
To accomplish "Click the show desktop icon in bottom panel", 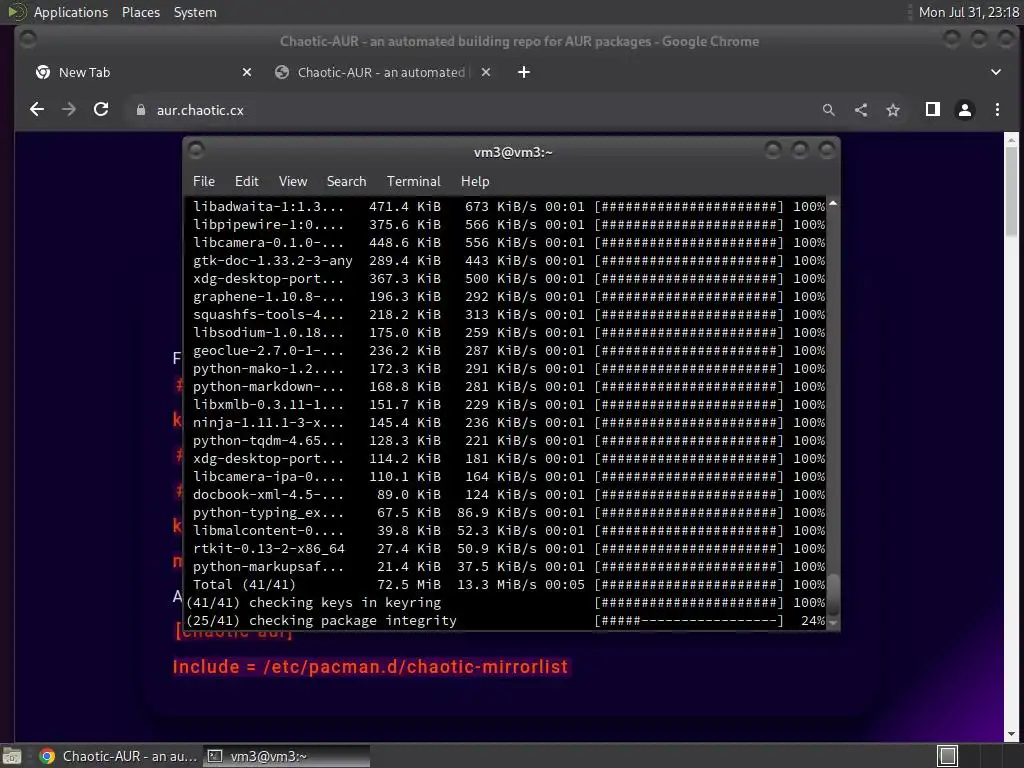I will [x=12, y=756].
